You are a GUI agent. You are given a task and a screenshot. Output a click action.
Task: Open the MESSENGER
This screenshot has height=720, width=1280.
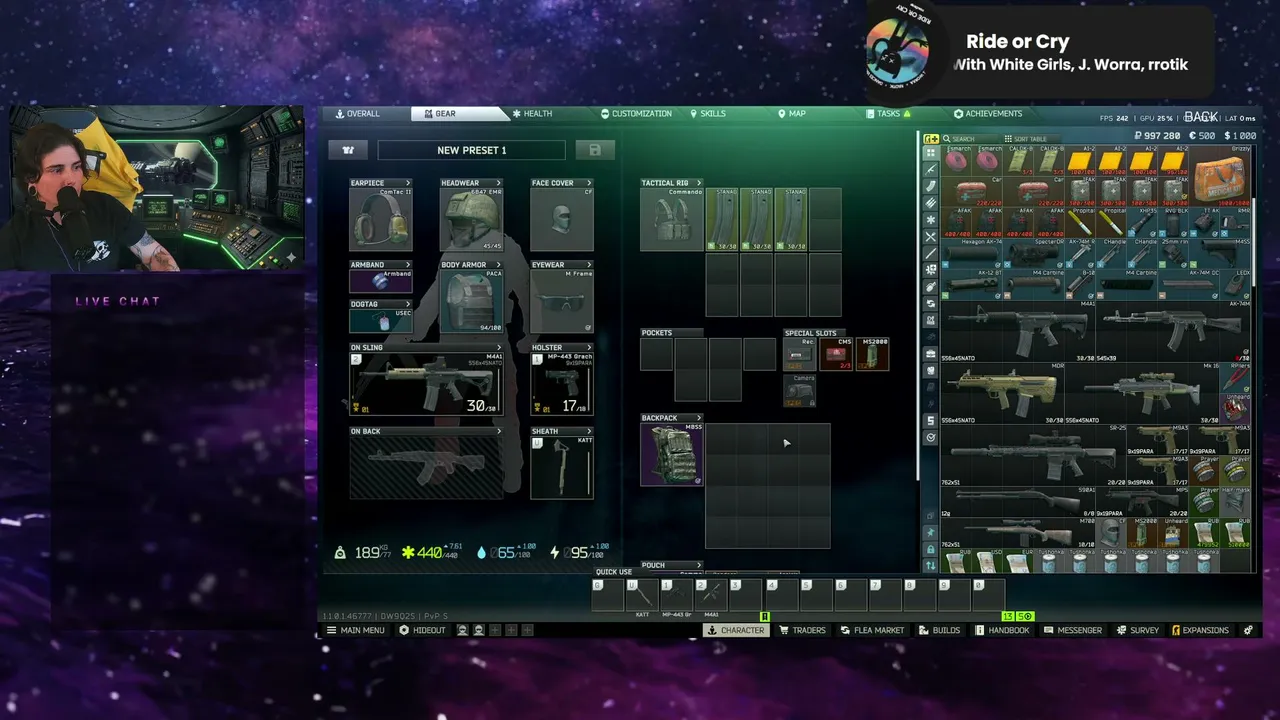tap(1072, 630)
